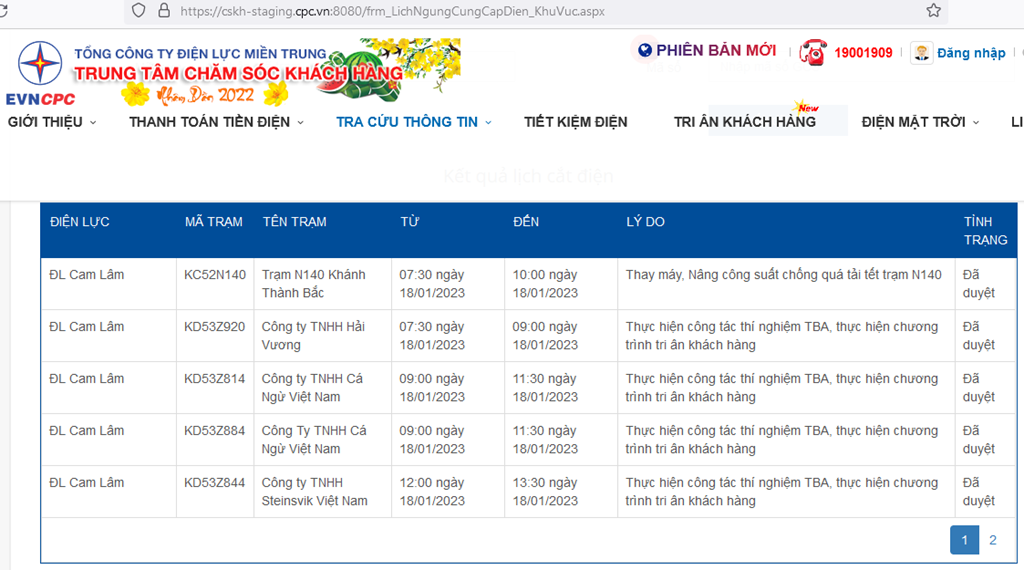Select the Tri ân khách hàng menu item

(745, 122)
